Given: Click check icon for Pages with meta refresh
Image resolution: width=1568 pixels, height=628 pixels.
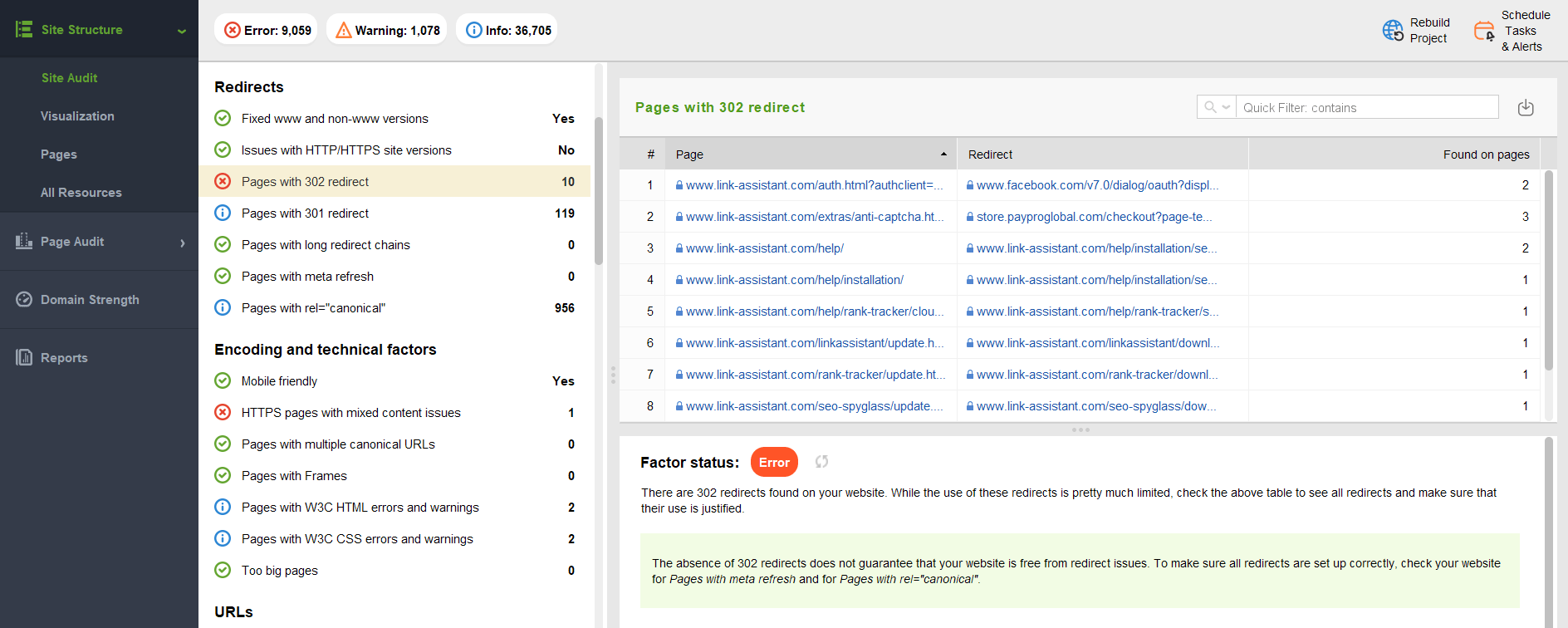Looking at the screenshot, I should tap(223, 276).
